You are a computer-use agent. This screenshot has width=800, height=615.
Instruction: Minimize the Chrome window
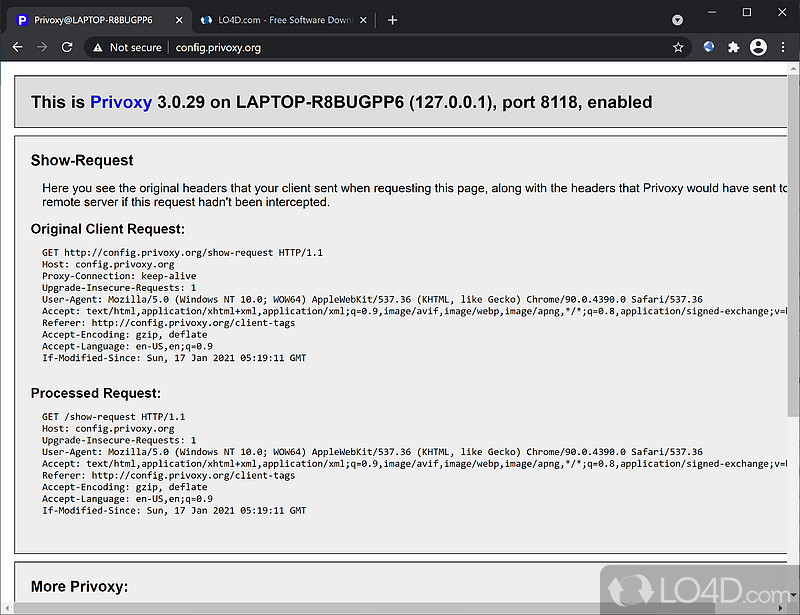[x=712, y=12]
